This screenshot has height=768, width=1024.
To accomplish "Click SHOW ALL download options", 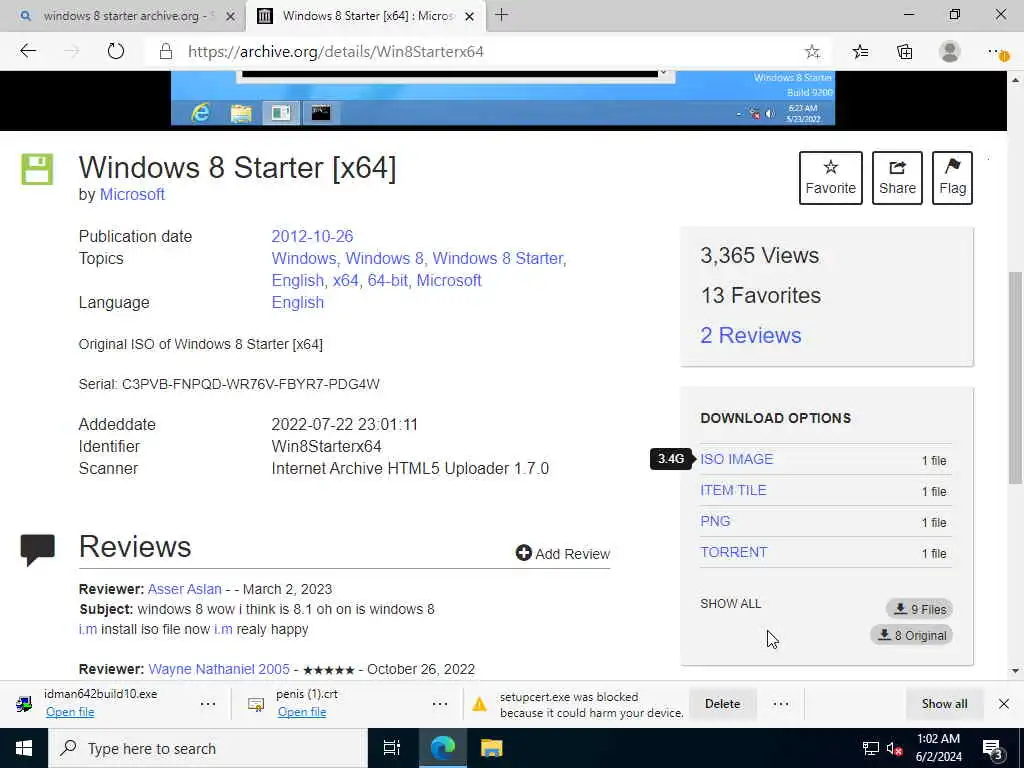I will (x=730, y=604).
